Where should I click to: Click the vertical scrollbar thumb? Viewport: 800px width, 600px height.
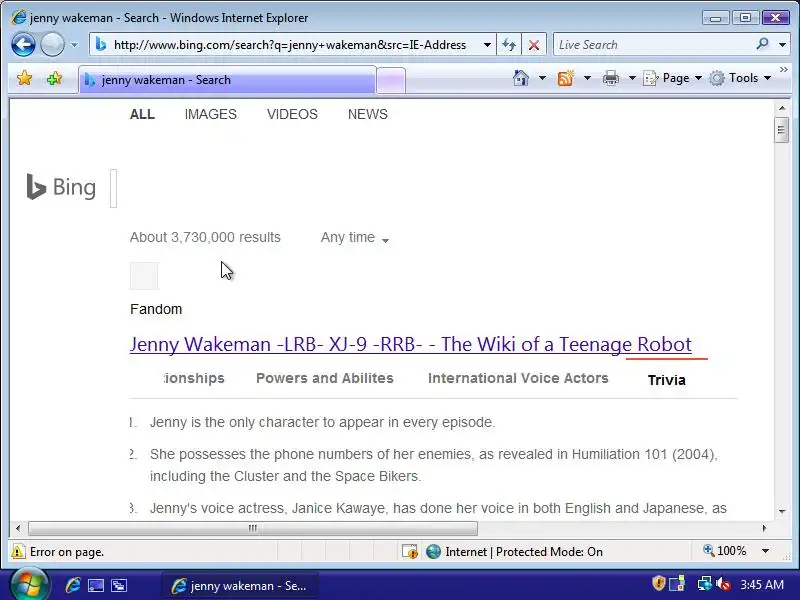782,130
